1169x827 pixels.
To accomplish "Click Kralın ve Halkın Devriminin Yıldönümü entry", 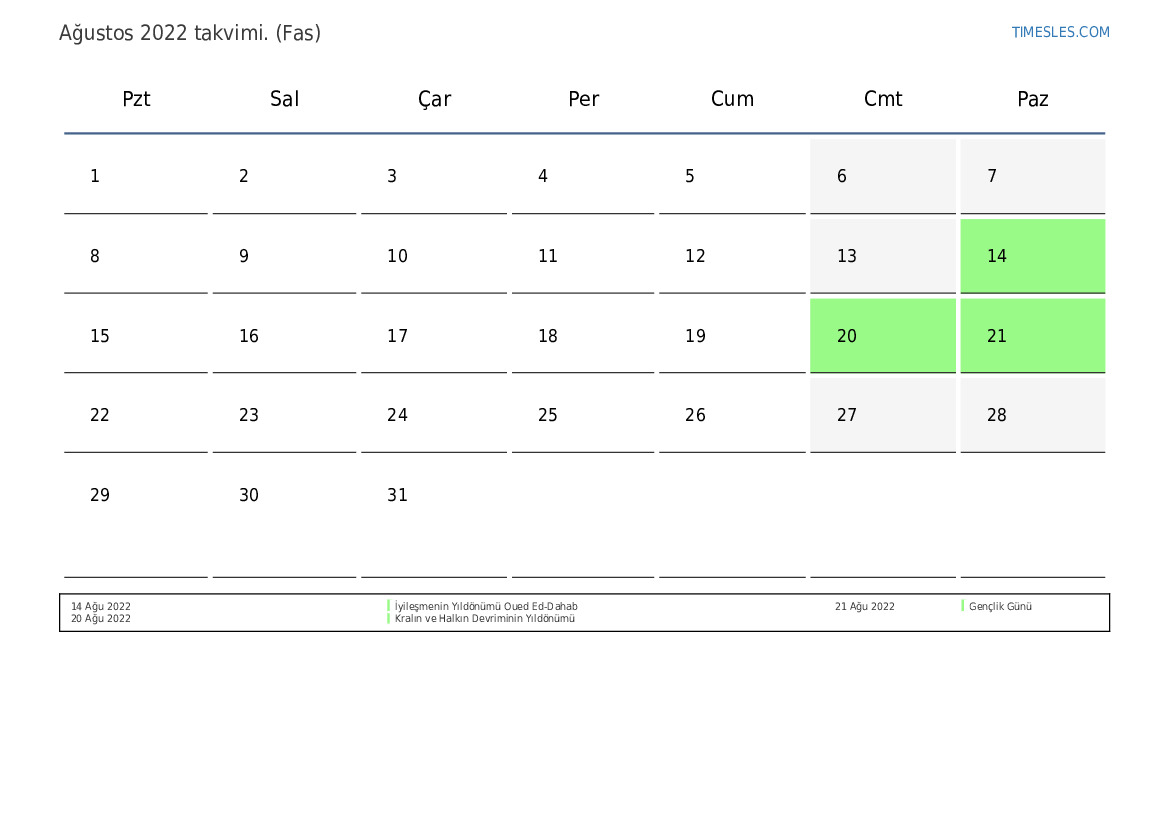I will (x=485, y=618).
